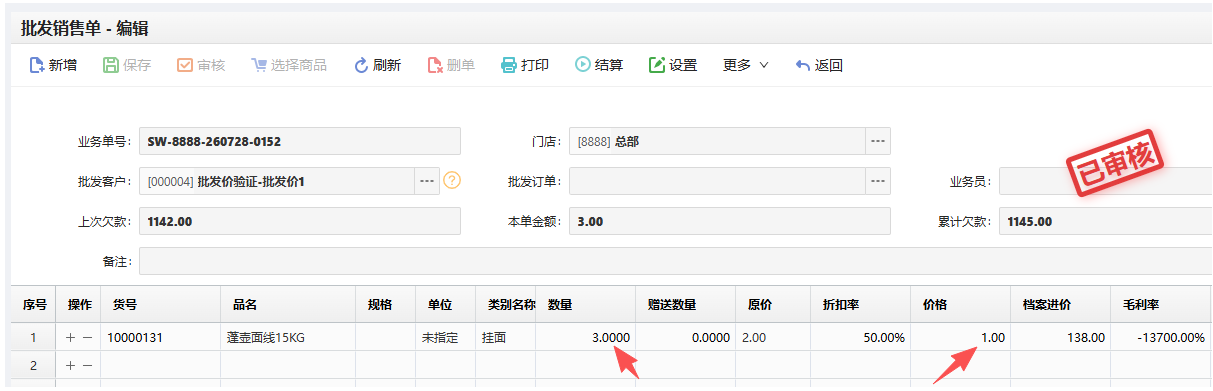Click the 门店 field showing 总部
Viewport: 1213px width, 391px height.
[x=717, y=141]
